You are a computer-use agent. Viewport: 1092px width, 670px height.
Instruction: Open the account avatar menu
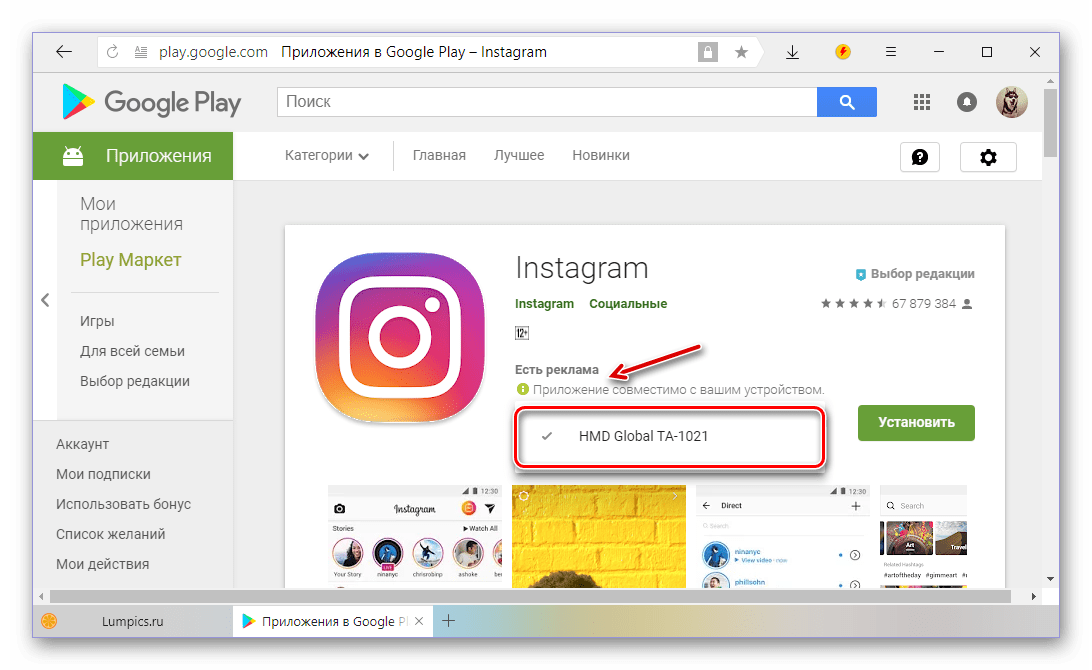point(1011,102)
